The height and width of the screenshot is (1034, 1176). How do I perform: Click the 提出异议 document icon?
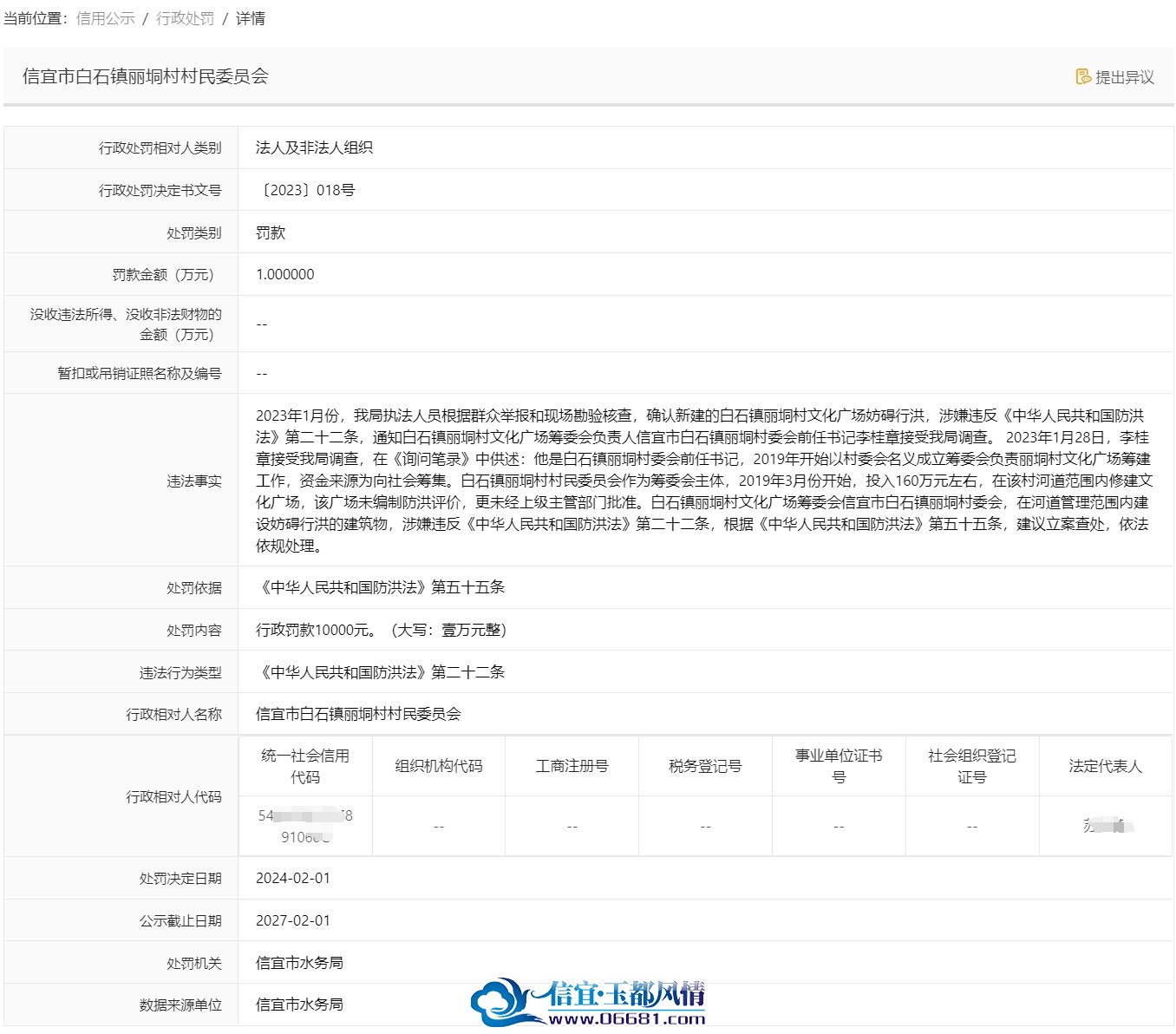(1083, 76)
